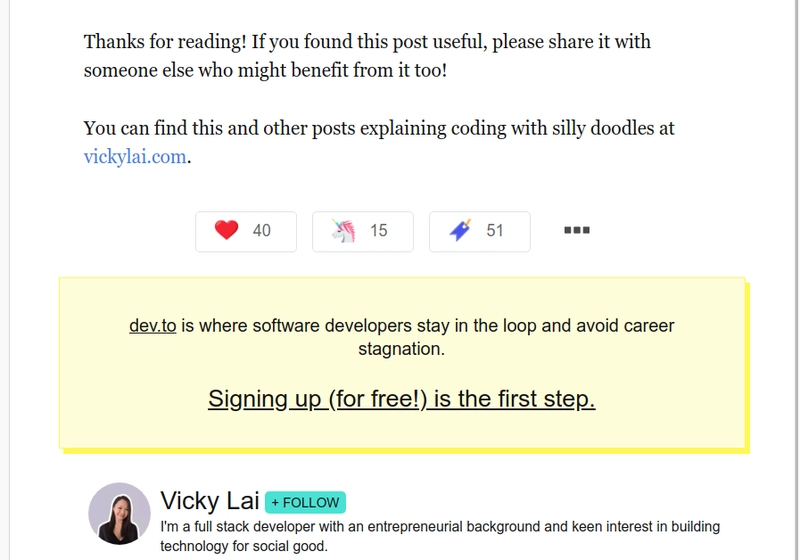
Task: Open Vicky Lai's profile picture
Action: click(119, 514)
